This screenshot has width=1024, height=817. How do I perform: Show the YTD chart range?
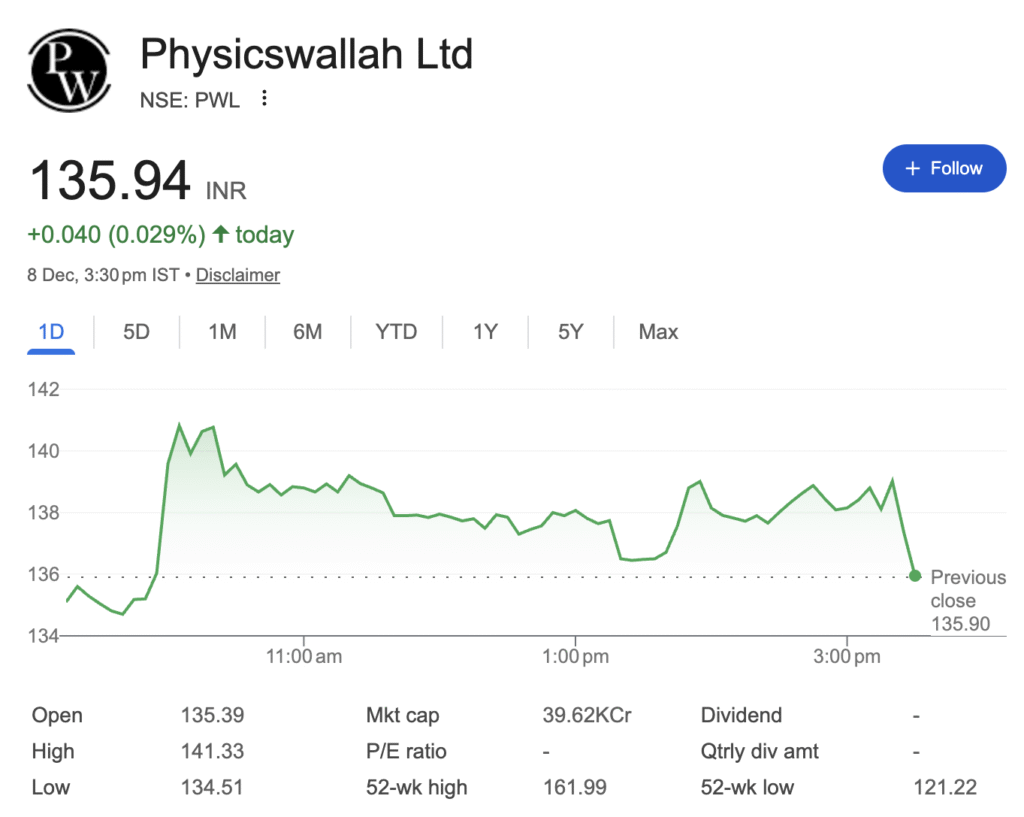396,332
